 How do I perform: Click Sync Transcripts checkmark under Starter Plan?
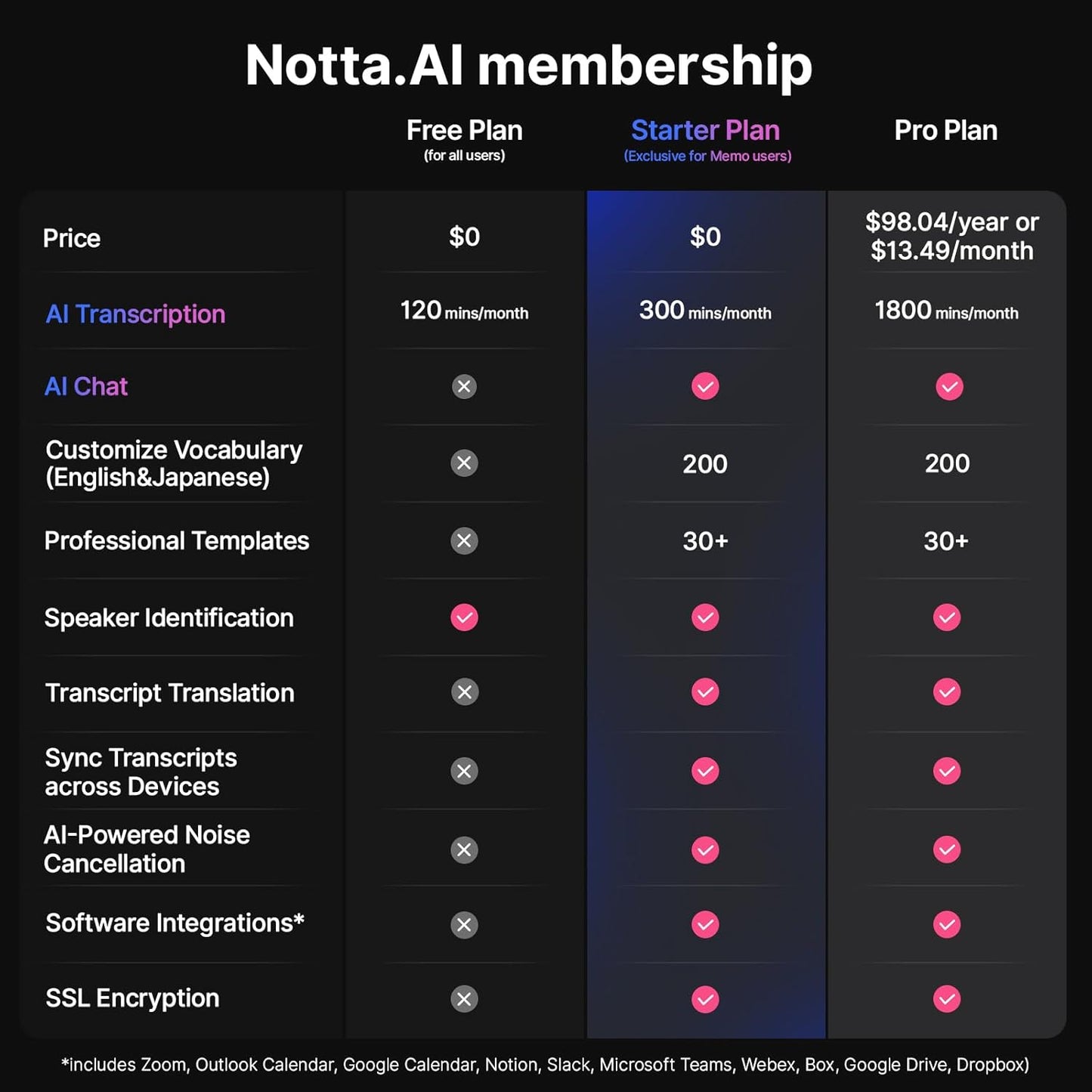click(x=705, y=771)
